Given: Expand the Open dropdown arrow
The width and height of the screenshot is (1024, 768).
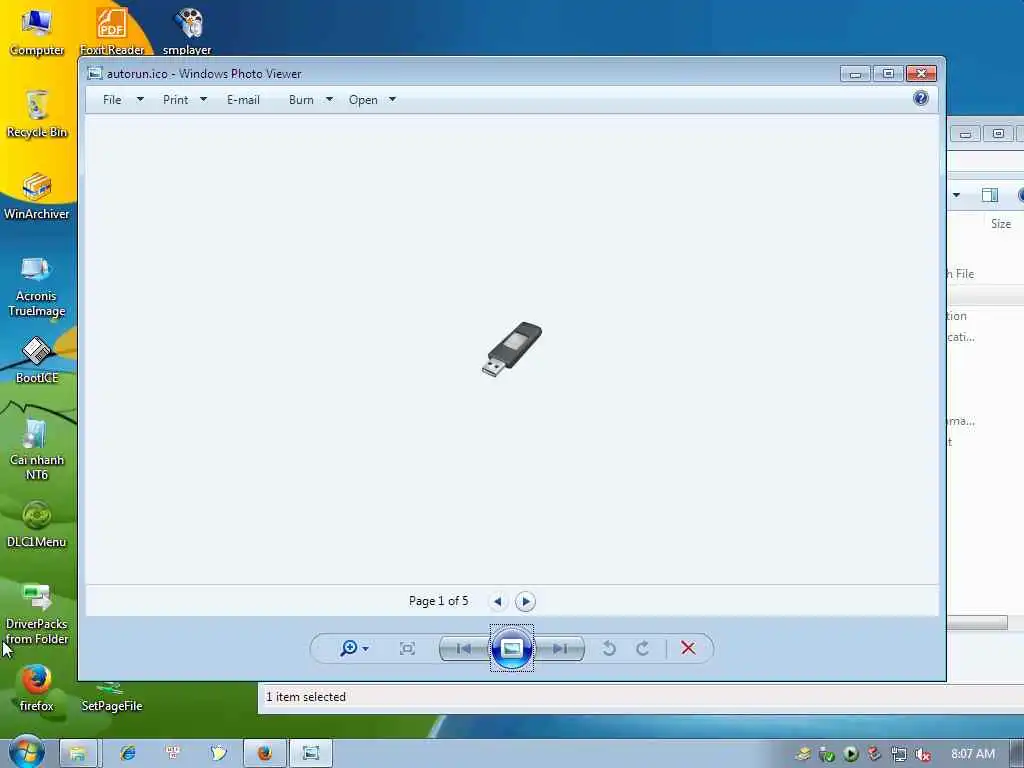Looking at the screenshot, I should point(392,99).
